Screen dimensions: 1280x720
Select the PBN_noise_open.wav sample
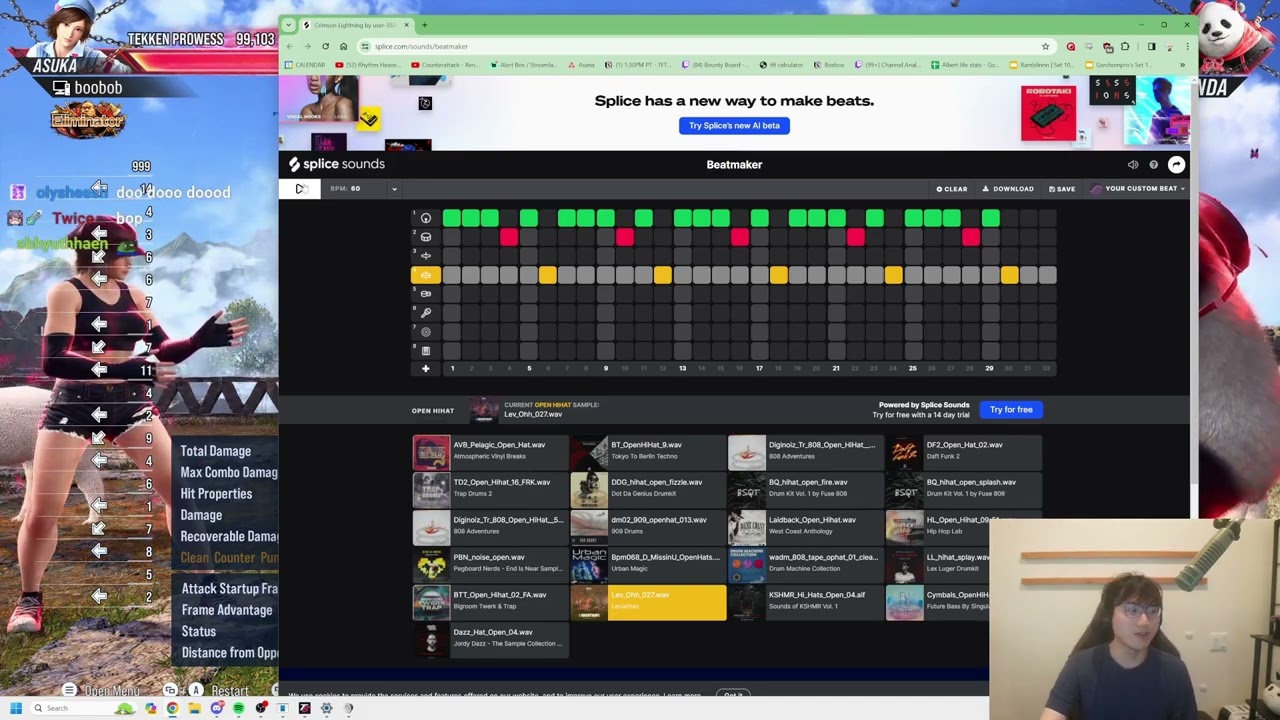pos(490,563)
